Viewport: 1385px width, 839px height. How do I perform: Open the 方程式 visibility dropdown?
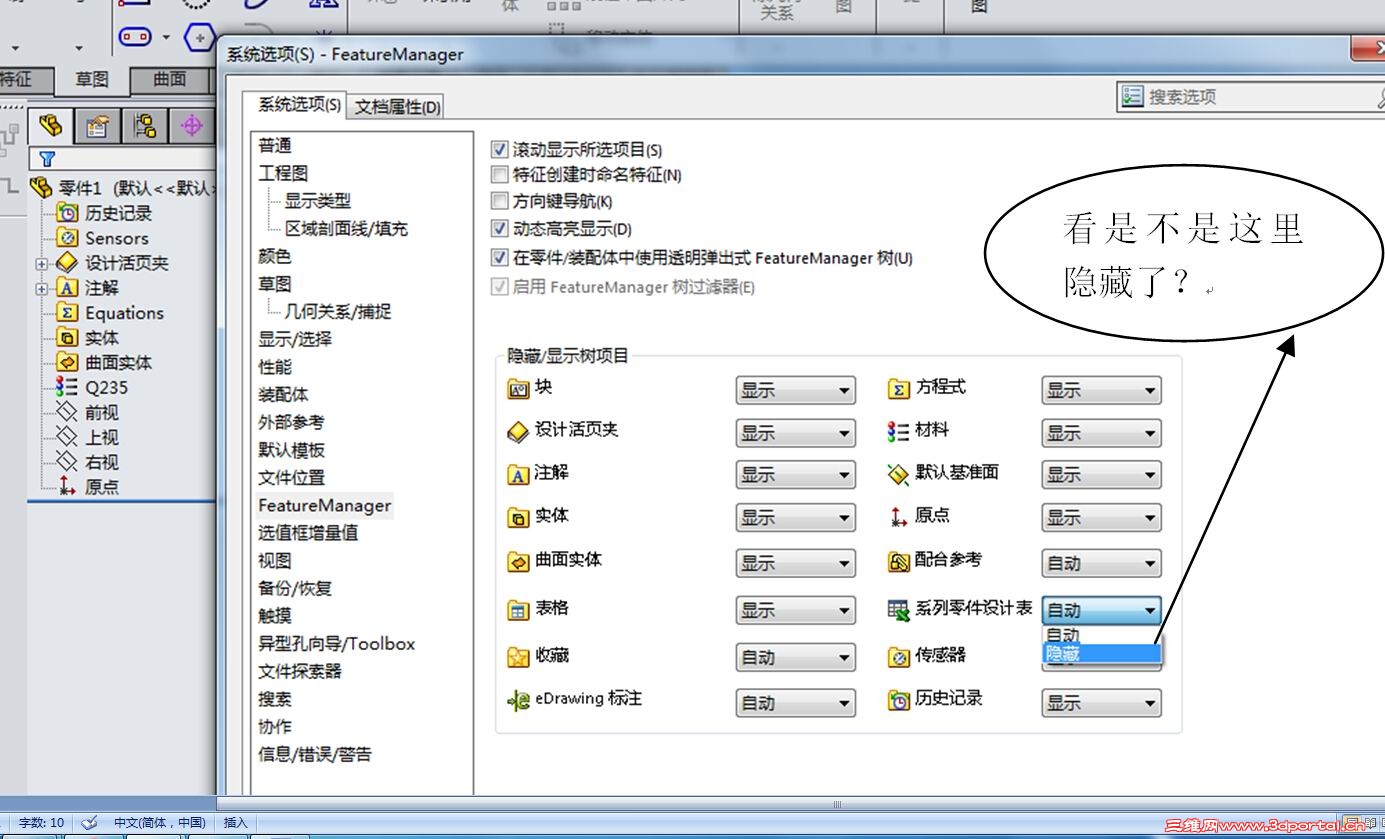[x=1101, y=391]
